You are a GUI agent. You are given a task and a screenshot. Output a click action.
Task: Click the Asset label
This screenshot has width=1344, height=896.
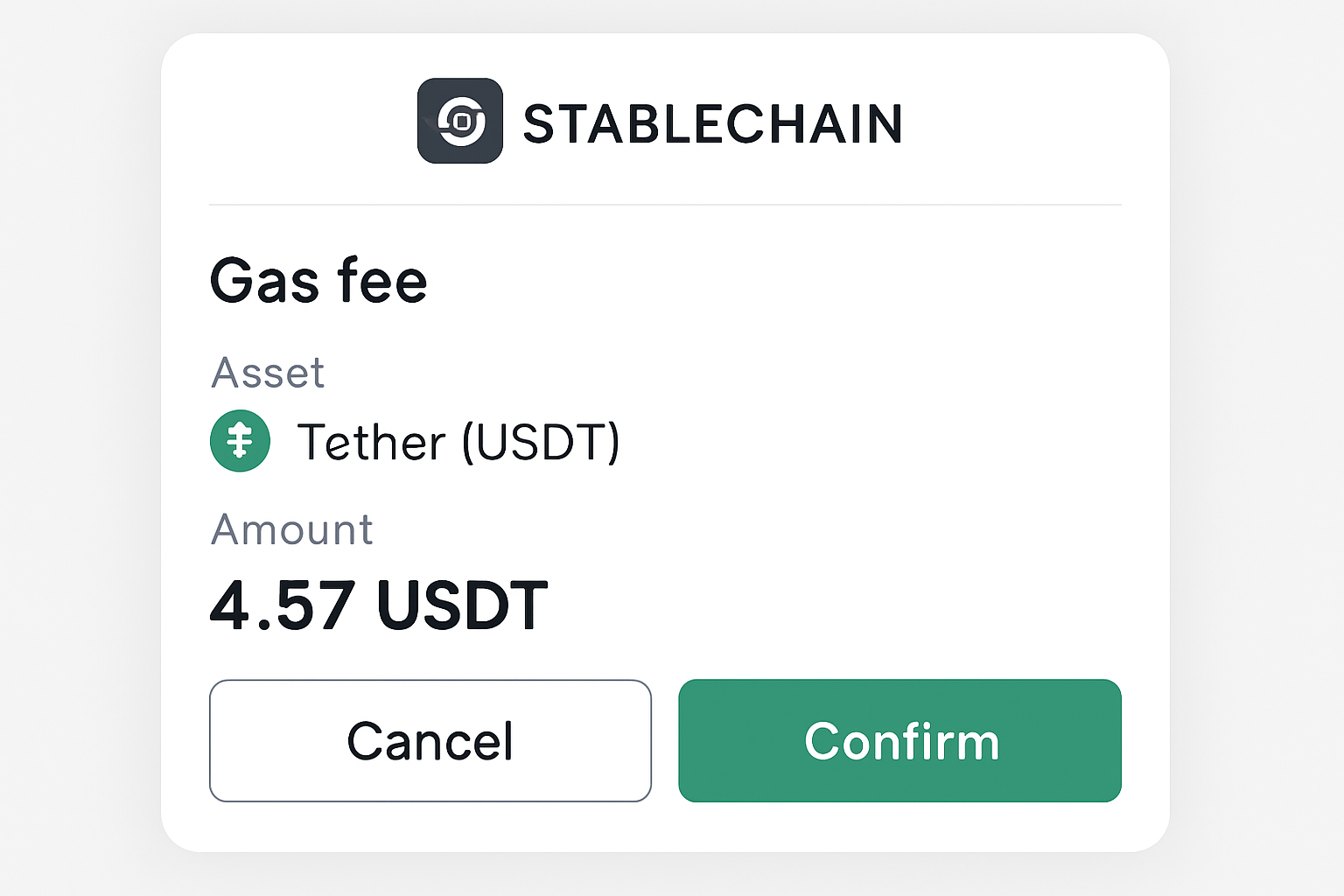pos(267,372)
